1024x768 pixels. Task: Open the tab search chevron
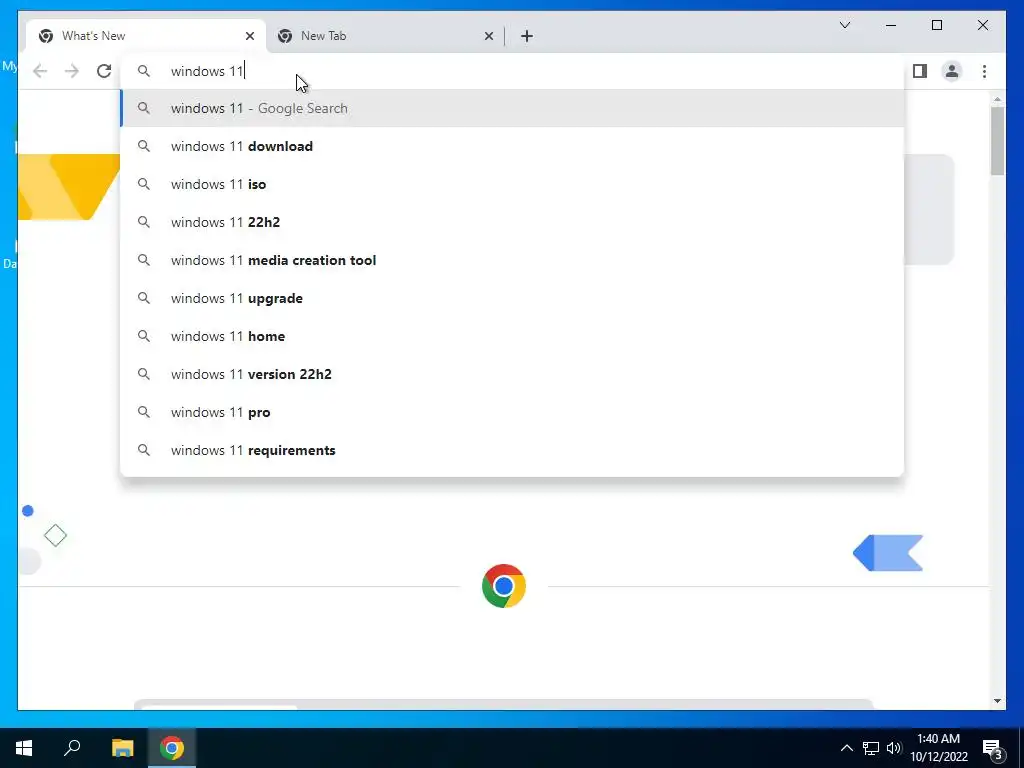click(x=844, y=25)
